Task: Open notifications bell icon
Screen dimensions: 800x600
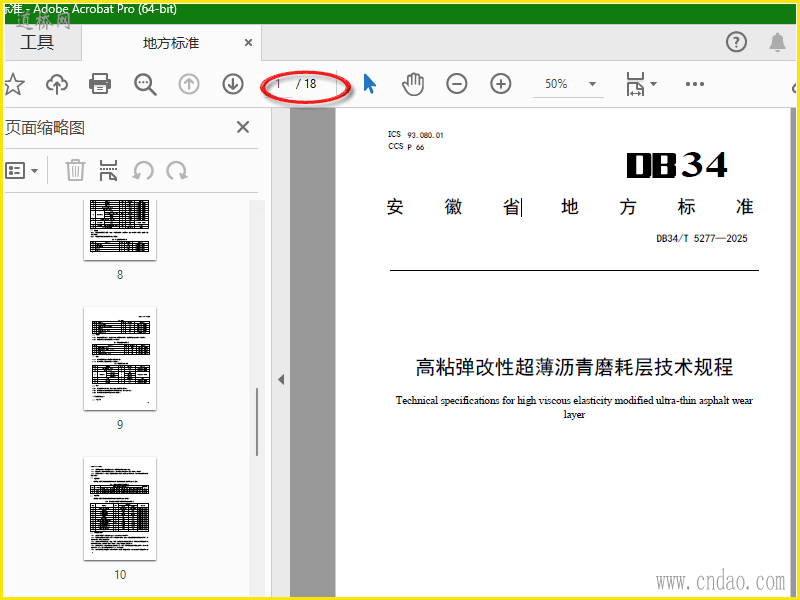Action: click(x=778, y=42)
